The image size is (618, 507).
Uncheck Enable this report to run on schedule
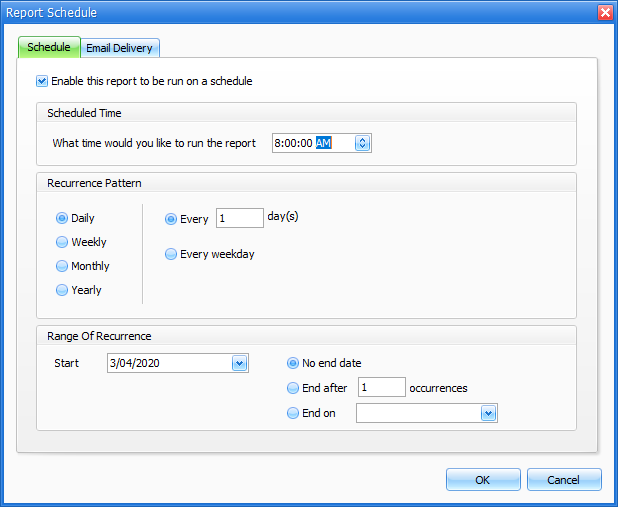click(x=42, y=81)
